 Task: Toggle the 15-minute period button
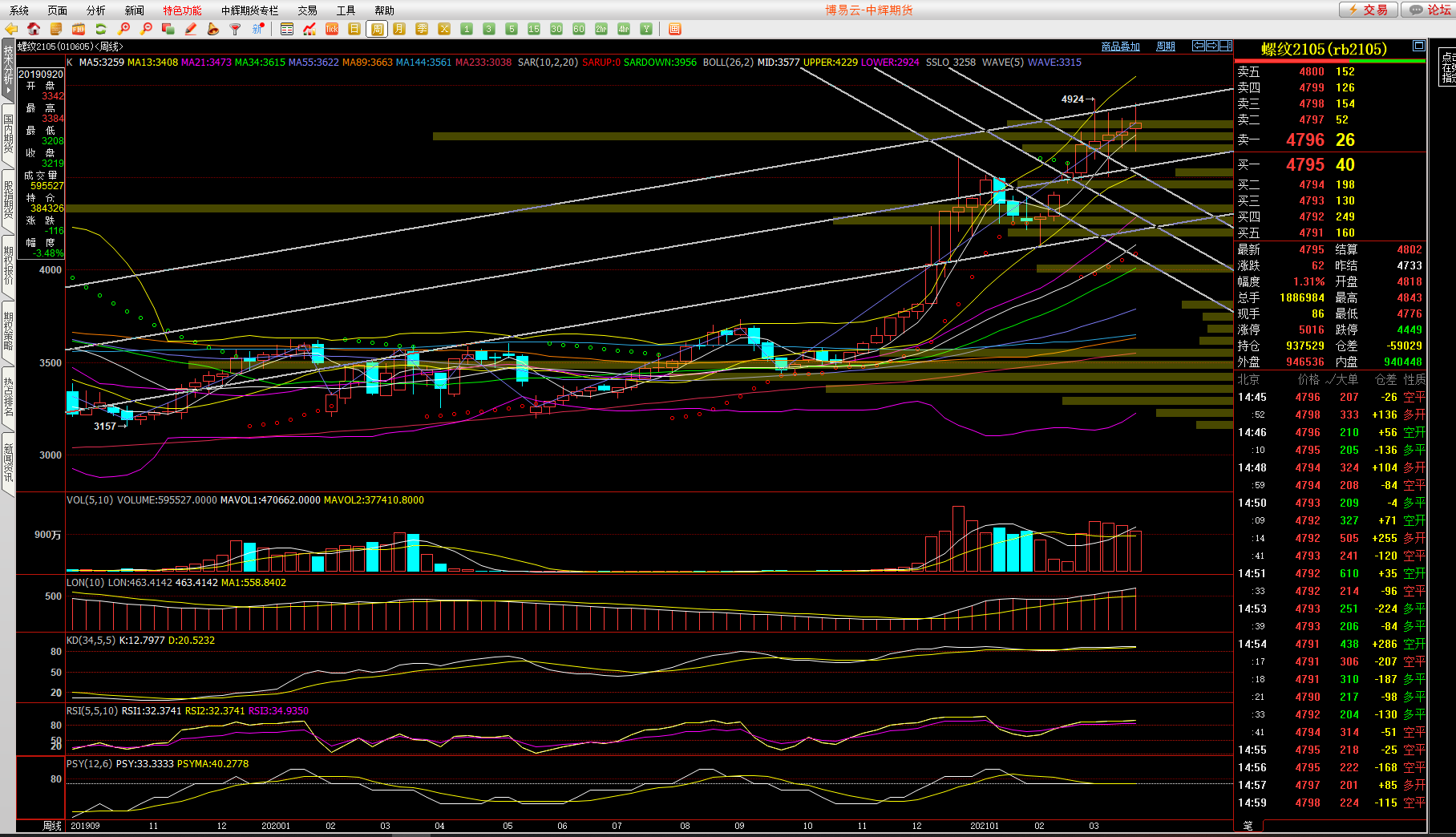534,29
